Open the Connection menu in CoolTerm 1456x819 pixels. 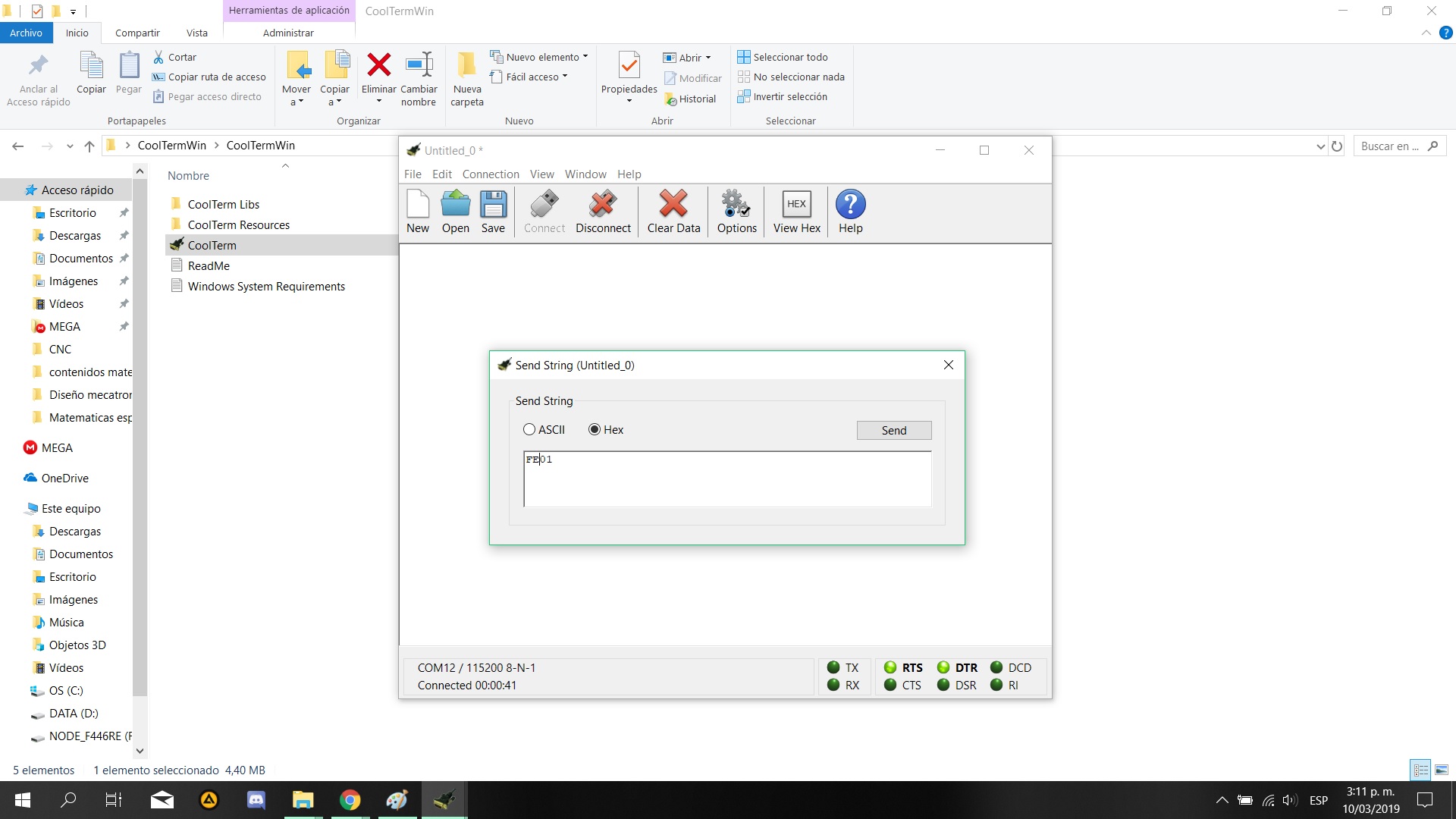click(491, 174)
